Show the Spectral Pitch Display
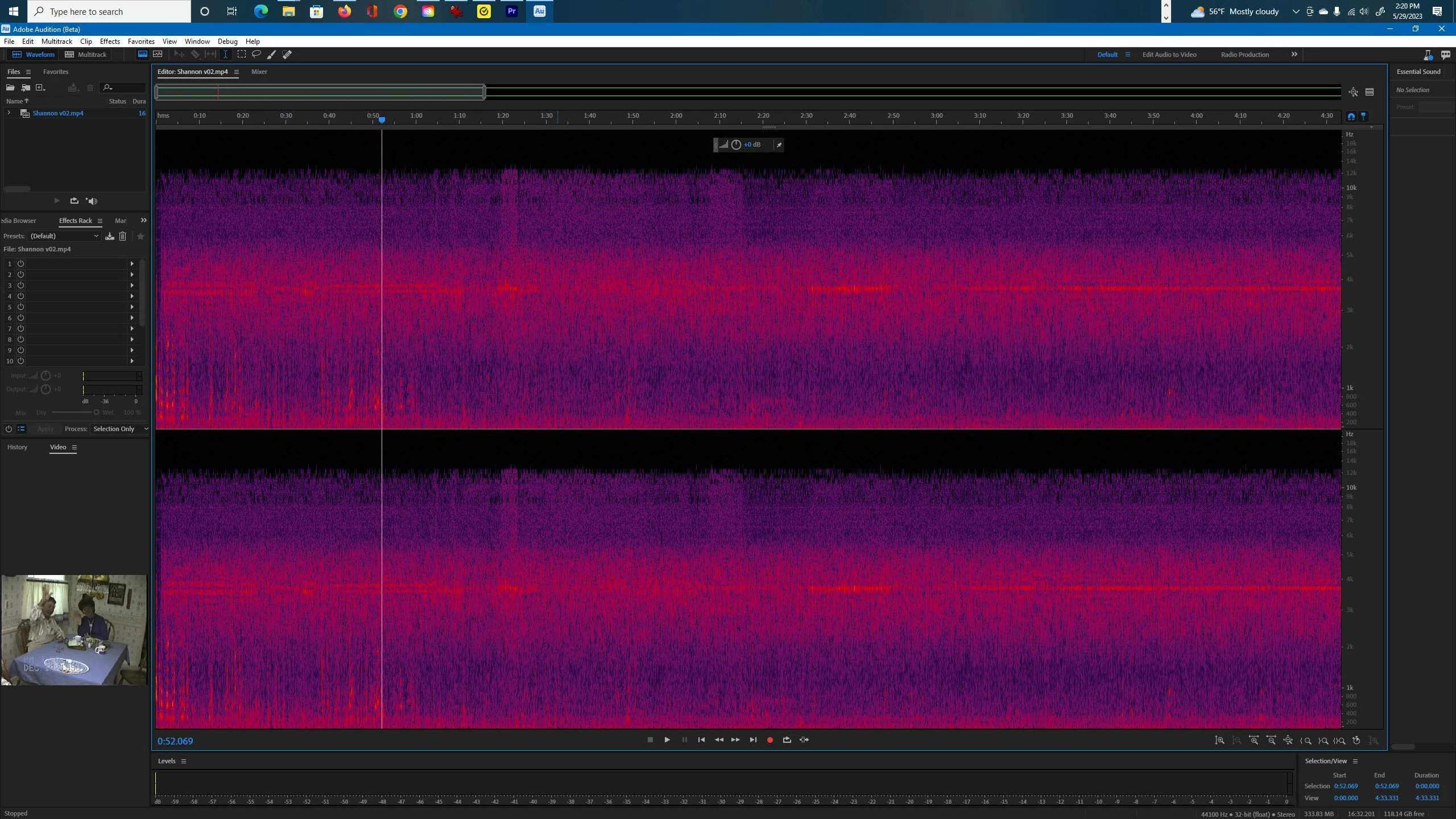The image size is (1456, 819). pyautogui.click(x=158, y=55)
